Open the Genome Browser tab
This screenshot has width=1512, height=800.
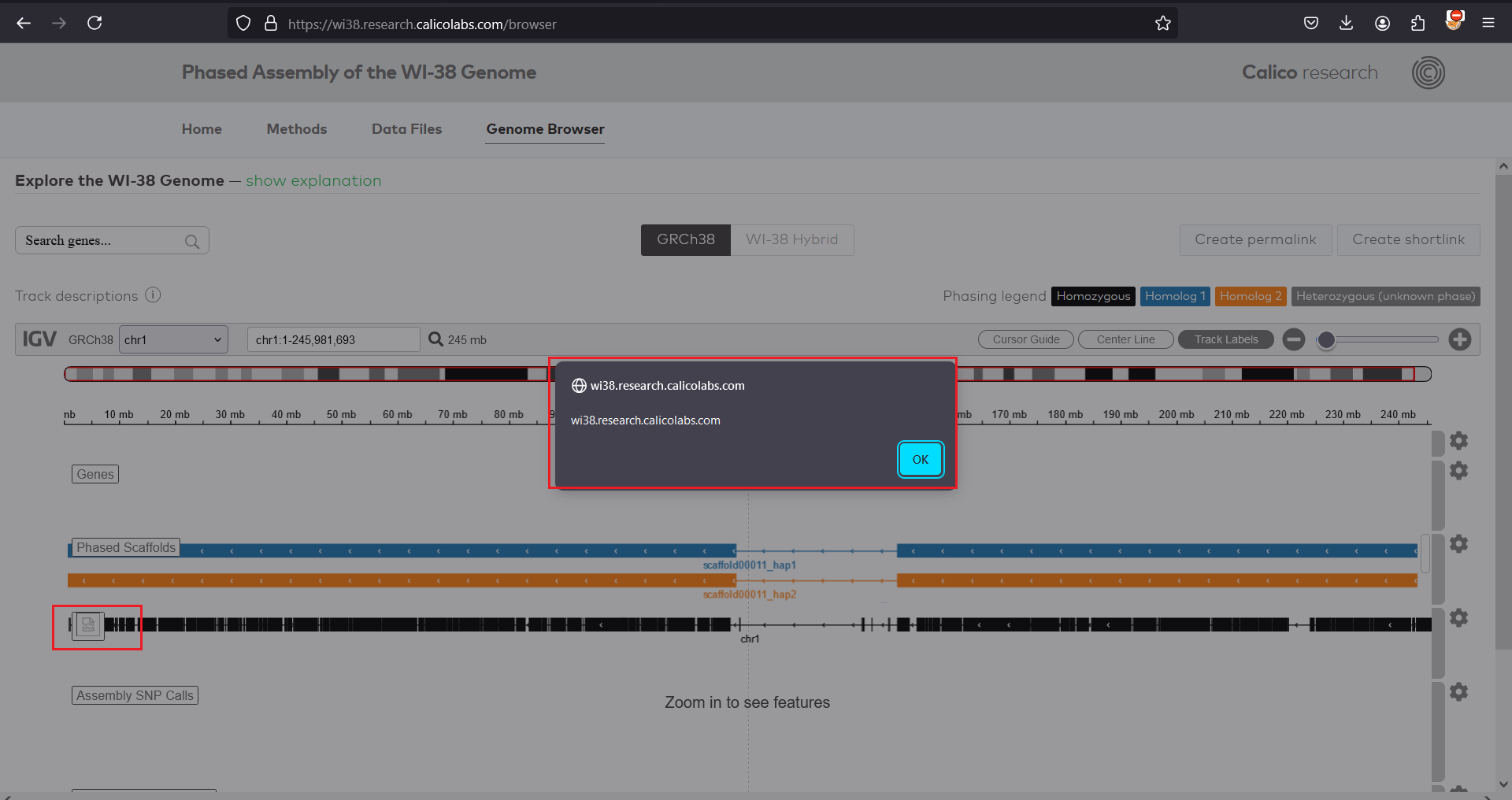pyautogui.click(x=545, y=129)
